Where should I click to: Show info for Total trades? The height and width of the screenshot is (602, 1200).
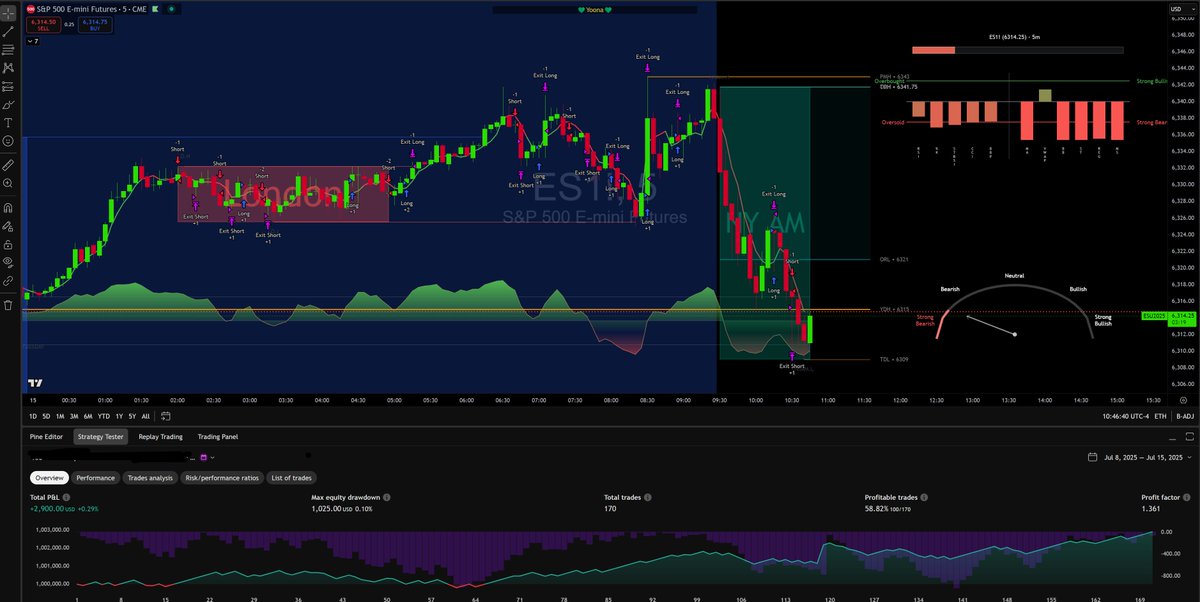pos(650,497)
